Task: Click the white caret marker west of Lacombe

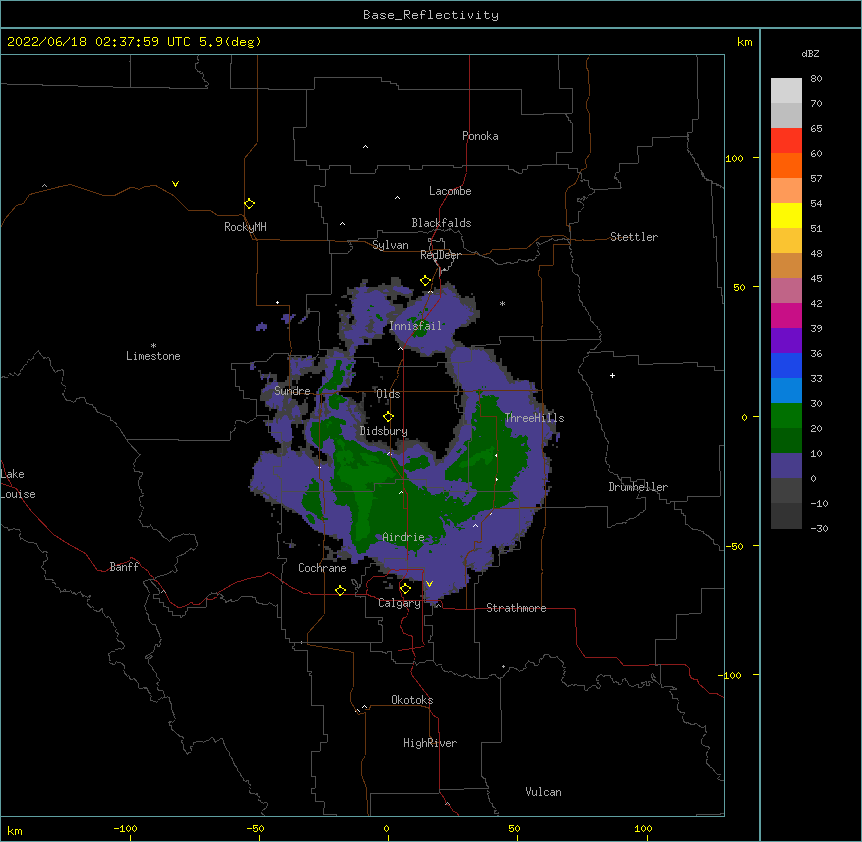Action: 397,198
